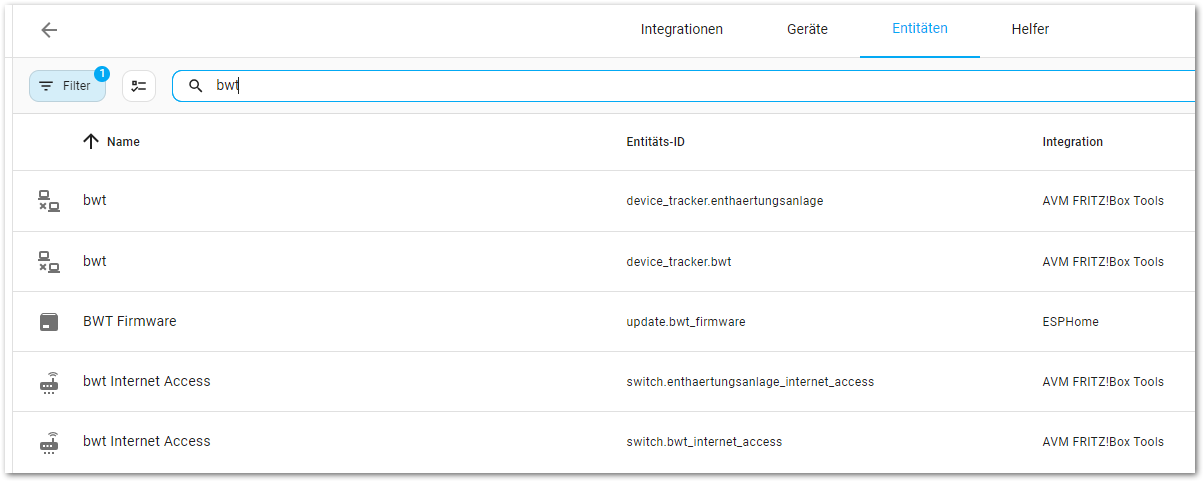
Task: Click device tracker icon for device_tracker.enthaertungsanlage
Action: 49,201
